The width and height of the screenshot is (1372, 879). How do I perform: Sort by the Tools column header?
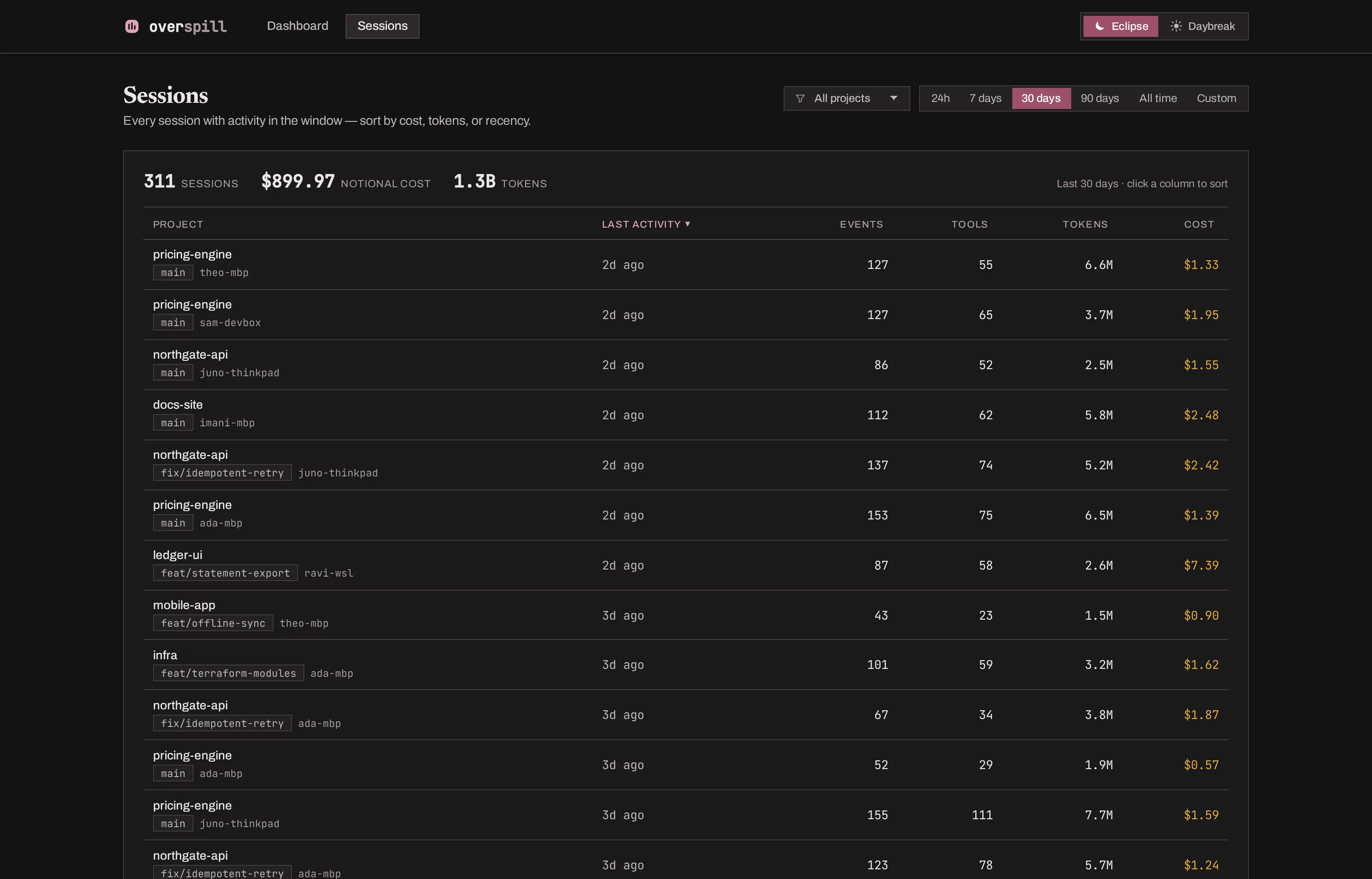click(969, 224)
